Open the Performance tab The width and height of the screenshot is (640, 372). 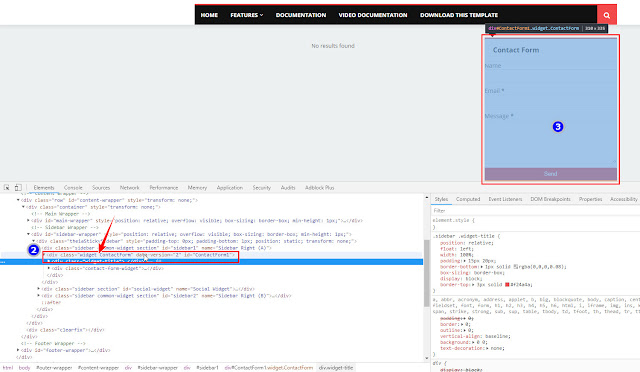coord(163,188)
